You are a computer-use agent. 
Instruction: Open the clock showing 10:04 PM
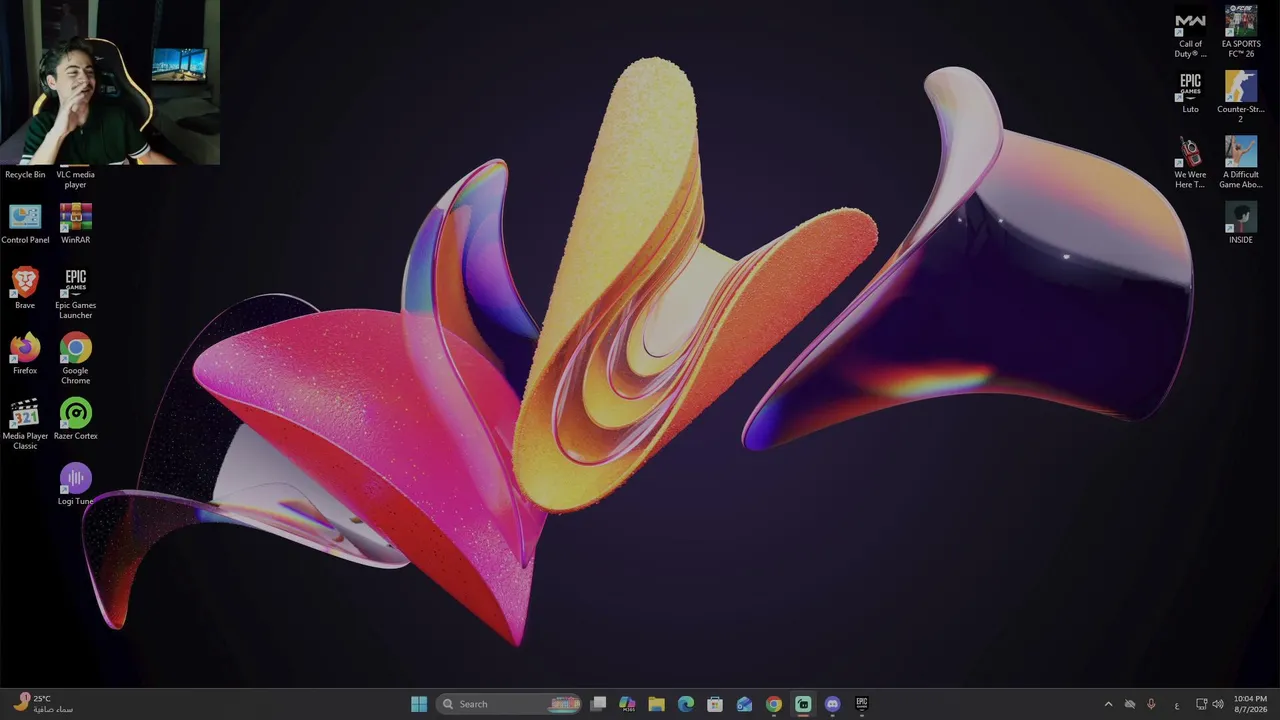(x=1250, y=704)
